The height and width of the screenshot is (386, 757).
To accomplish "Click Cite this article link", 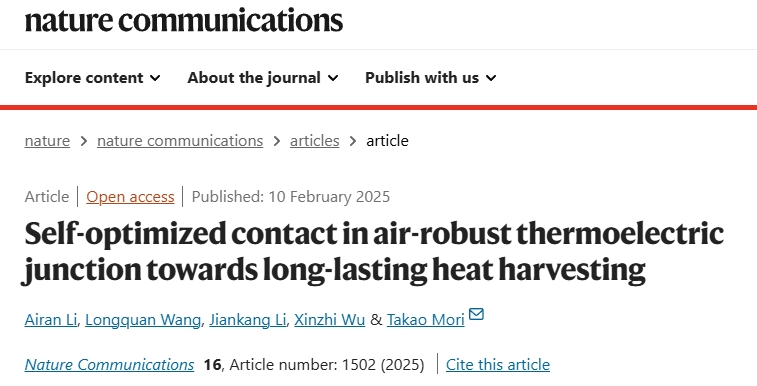I will tap(498, 365).
